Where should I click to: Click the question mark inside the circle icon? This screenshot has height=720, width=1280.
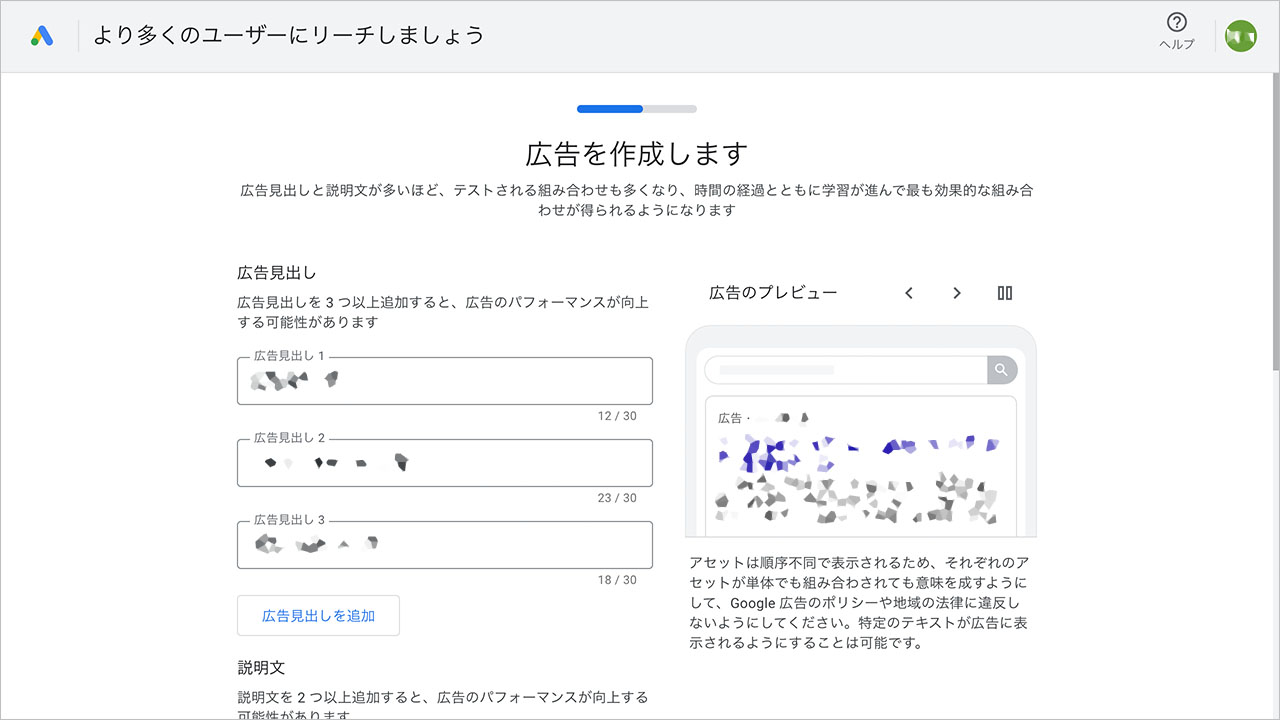(1175, 24)
